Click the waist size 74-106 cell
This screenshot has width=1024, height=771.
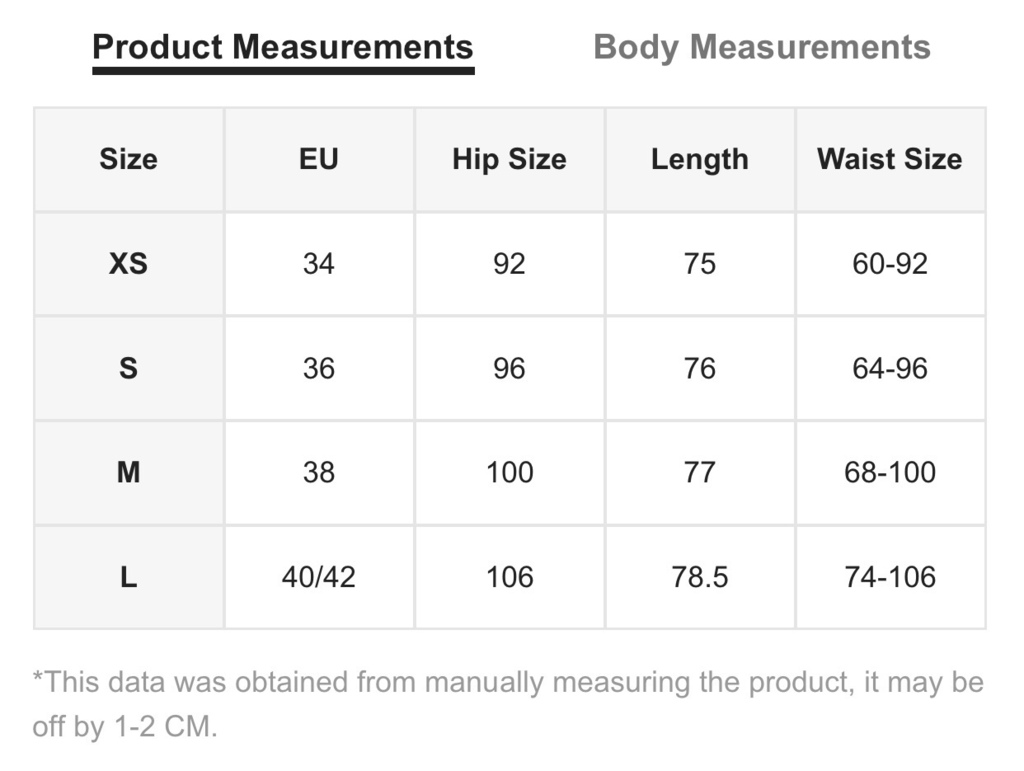[890, 577]
